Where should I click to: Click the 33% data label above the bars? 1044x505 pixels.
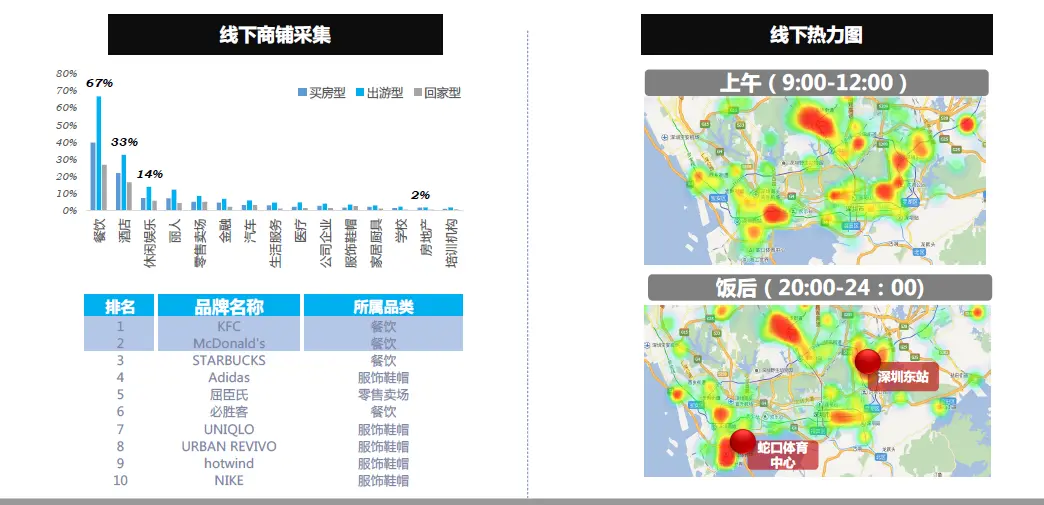pos(125,142)
